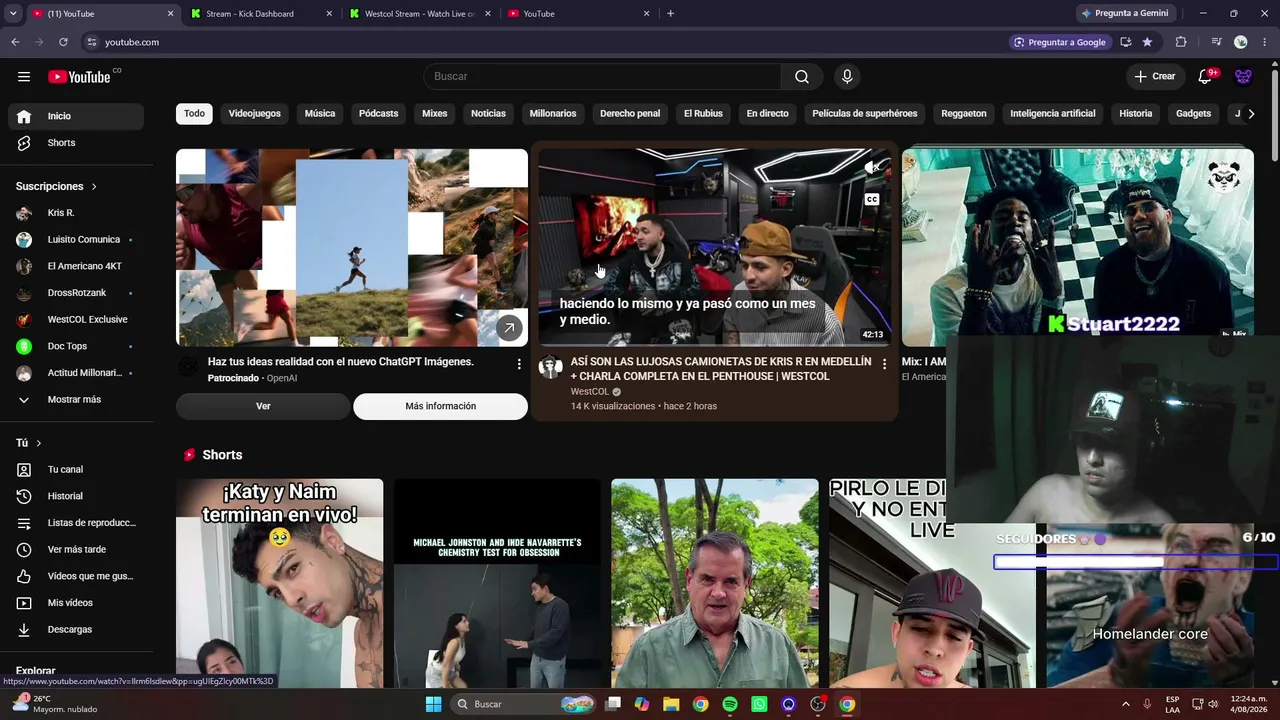Open the WestCOL channel link under the video
This screenshot has width=1280, height=720.
590,392
